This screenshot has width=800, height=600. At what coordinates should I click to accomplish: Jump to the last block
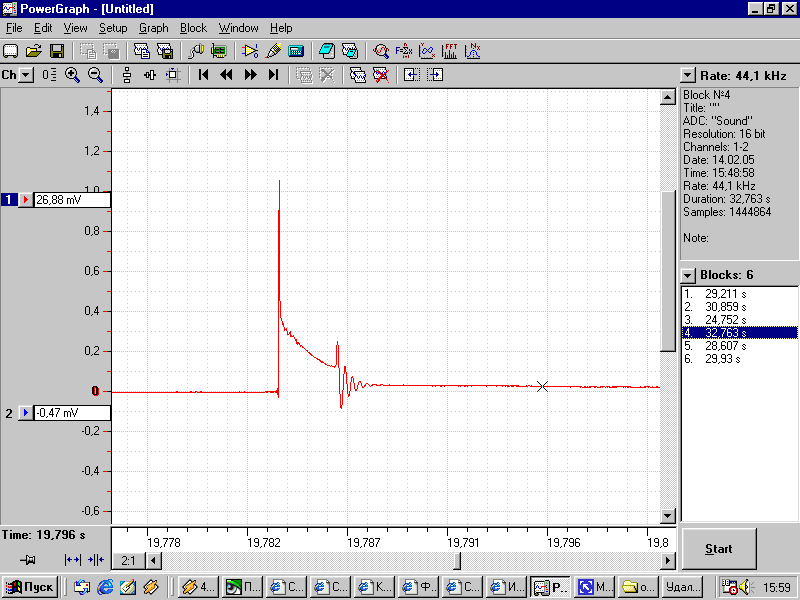(273, 75)
